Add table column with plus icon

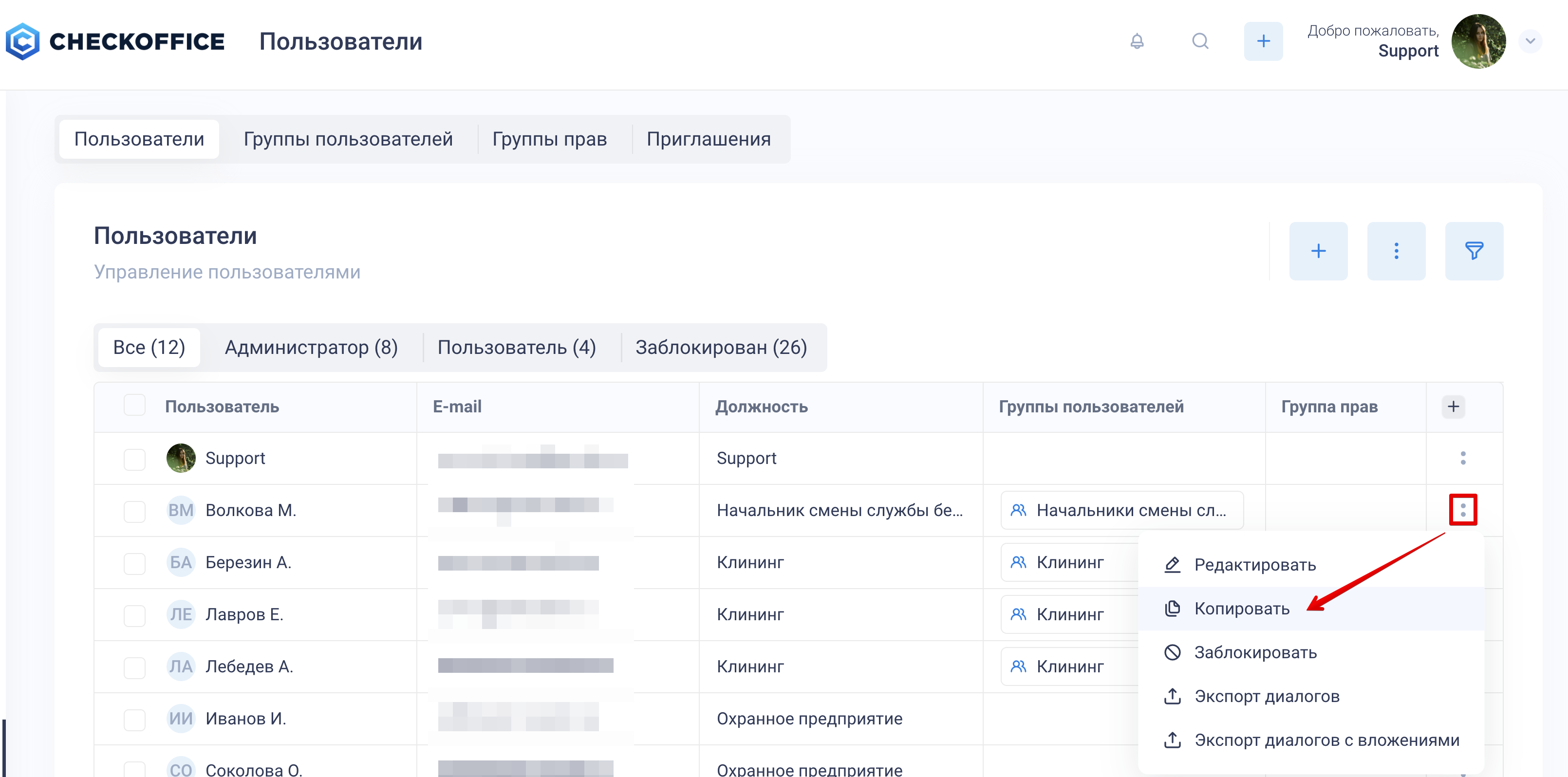coord(1453,407)
